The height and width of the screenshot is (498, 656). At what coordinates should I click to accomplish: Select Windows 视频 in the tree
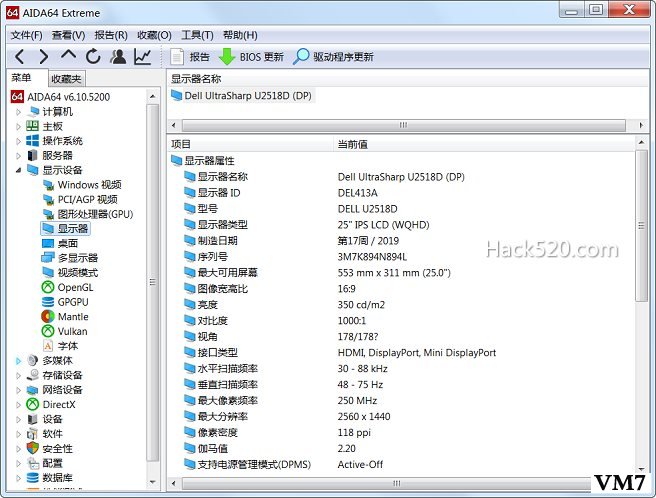click(x=82, y=185)
